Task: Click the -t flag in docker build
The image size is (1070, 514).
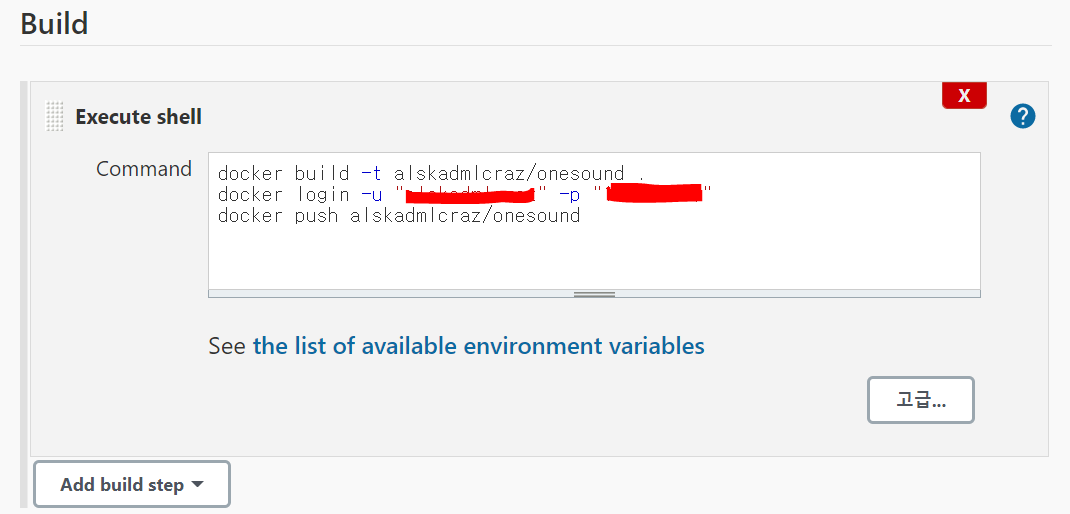Action: [371, 173]
